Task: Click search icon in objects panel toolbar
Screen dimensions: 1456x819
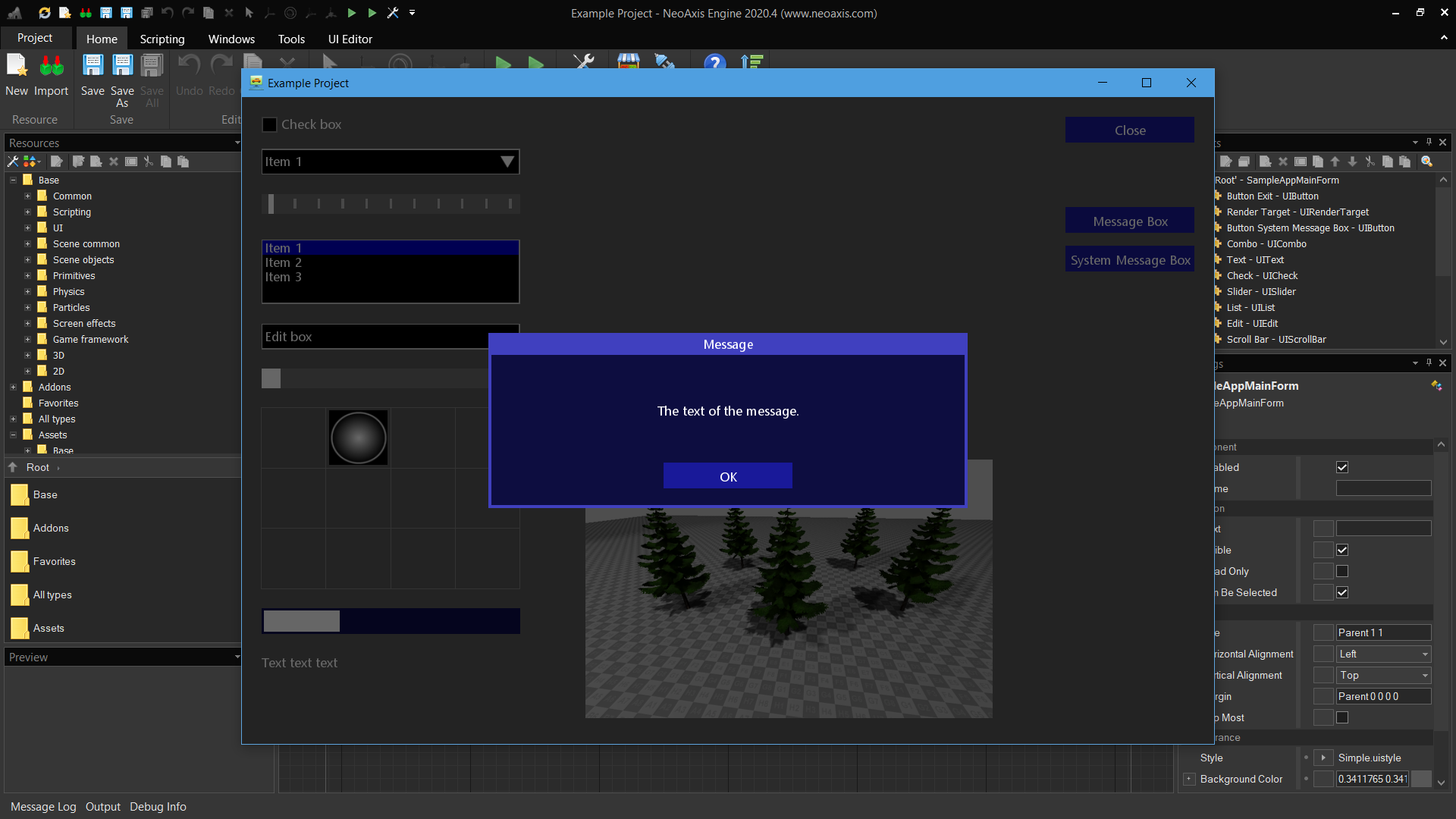Action: 1426,162
